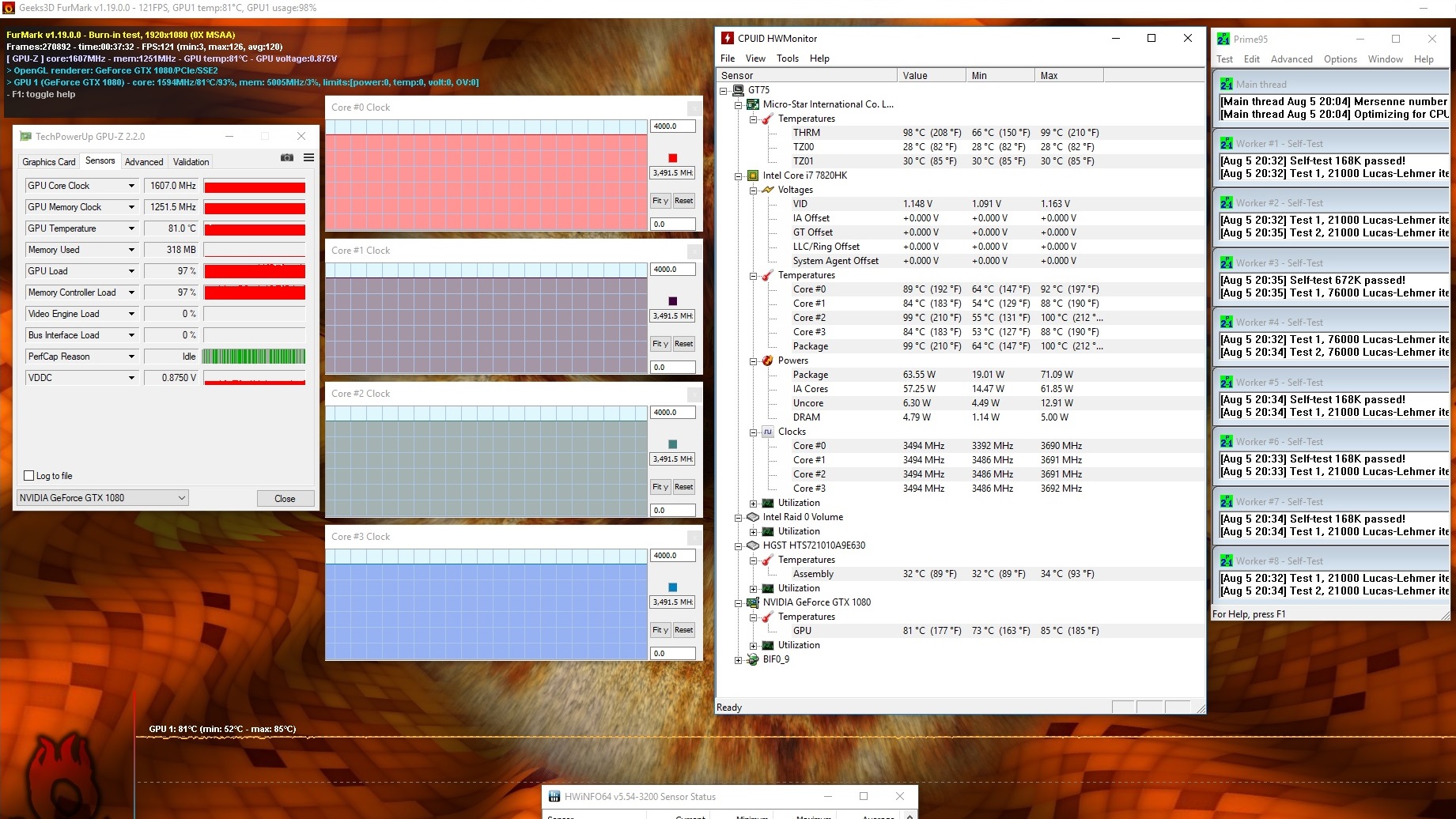Click the Prime95 Worker #5 Self-Test icon
The image size is (1456, 819).
point(1227,382)
